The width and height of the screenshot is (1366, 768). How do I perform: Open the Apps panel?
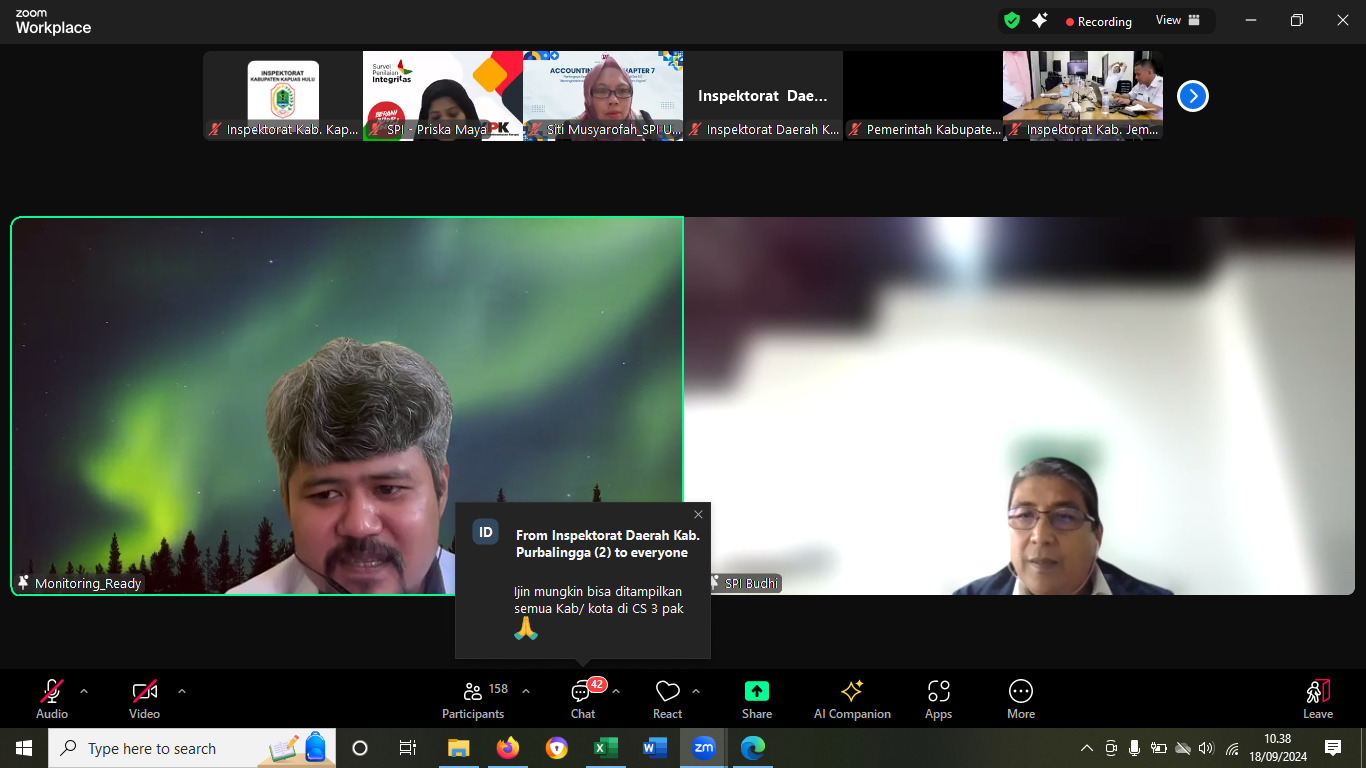click(938, 698)
